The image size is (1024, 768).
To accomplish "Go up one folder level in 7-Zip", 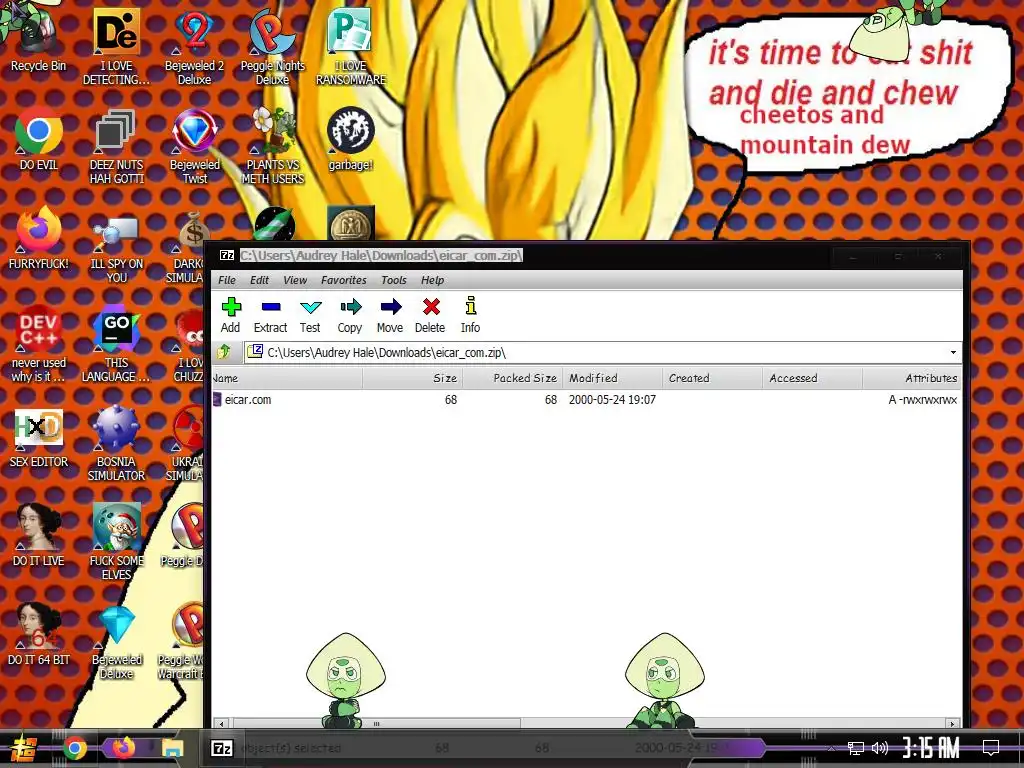I will tap(224, 352).
